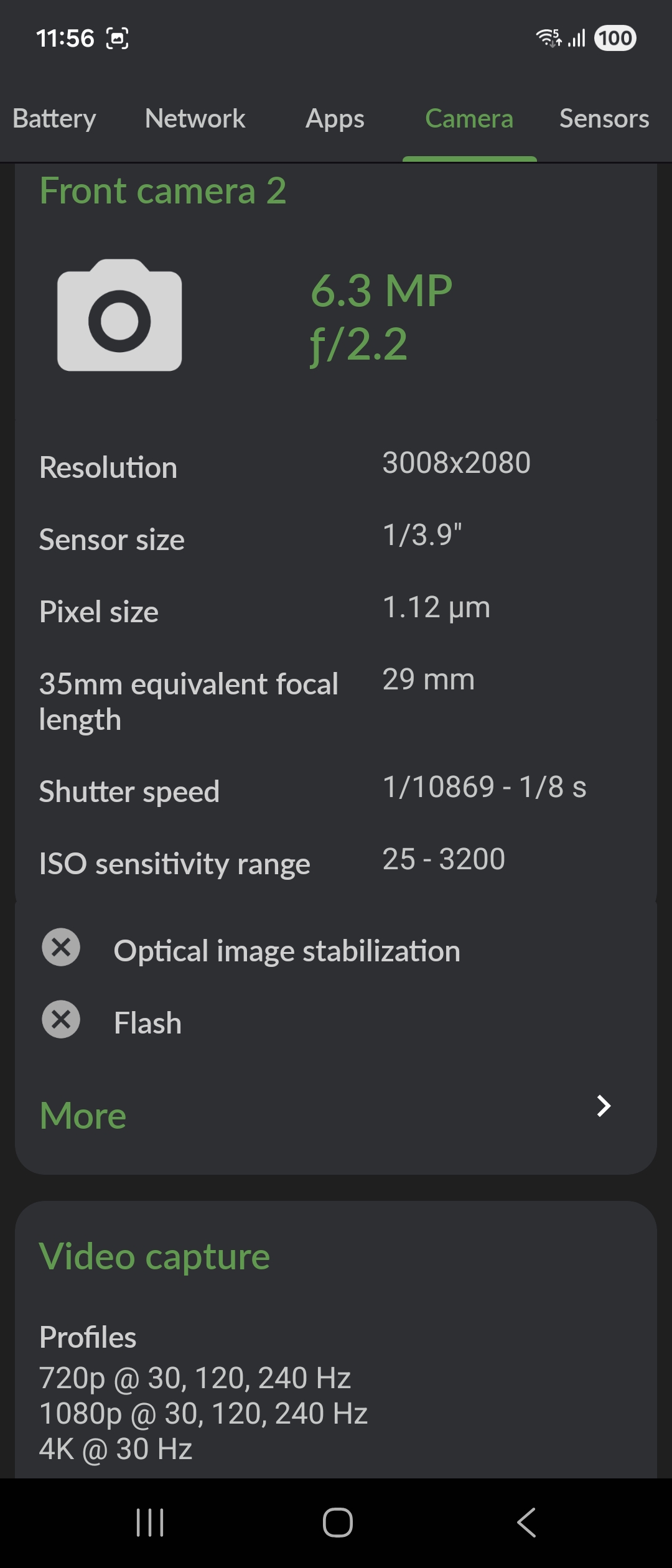Tap the green More link
This screenshot has height=1568, width=672.
pos(83,1115)
